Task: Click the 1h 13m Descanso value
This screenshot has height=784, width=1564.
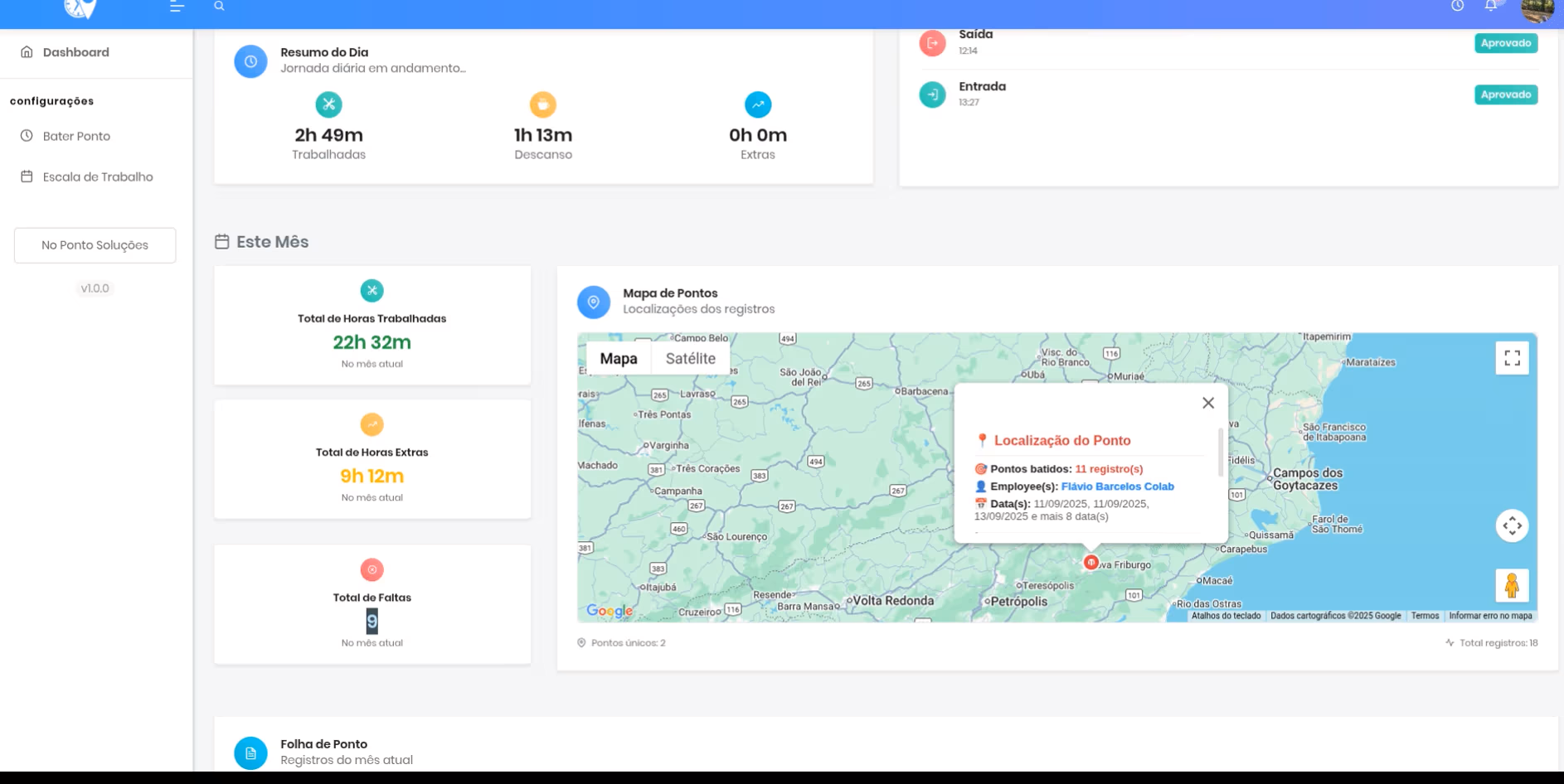Action: click(543, 135)
